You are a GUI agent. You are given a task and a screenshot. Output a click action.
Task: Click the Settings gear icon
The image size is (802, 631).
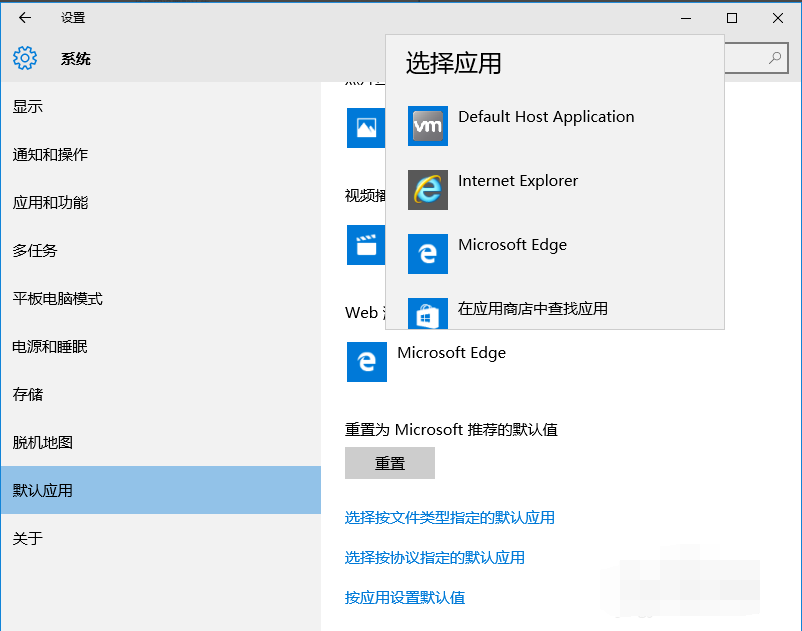point(24,57)
